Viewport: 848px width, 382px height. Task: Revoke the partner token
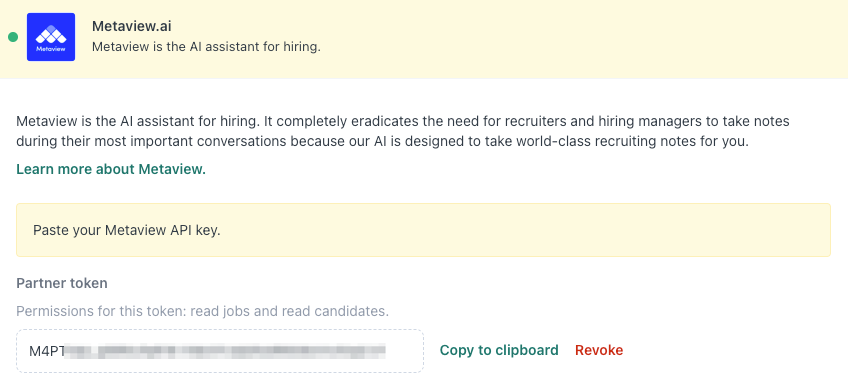[x=599, y=350]
